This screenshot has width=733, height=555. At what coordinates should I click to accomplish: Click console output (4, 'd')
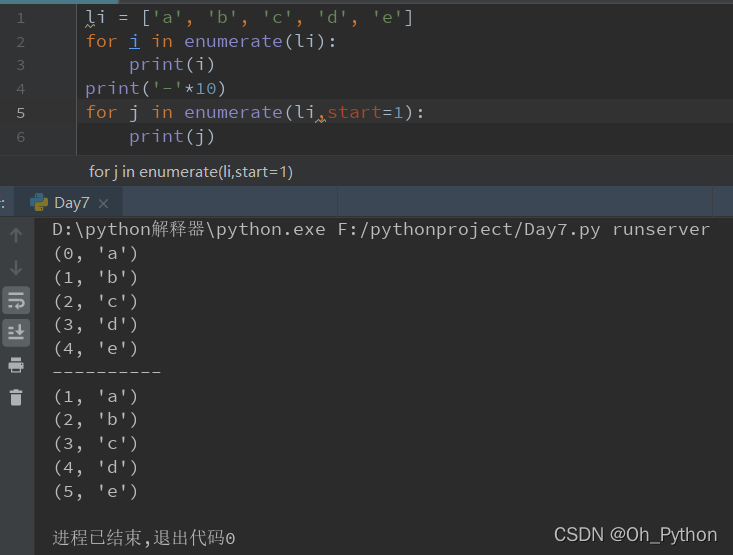pos(95,468)
